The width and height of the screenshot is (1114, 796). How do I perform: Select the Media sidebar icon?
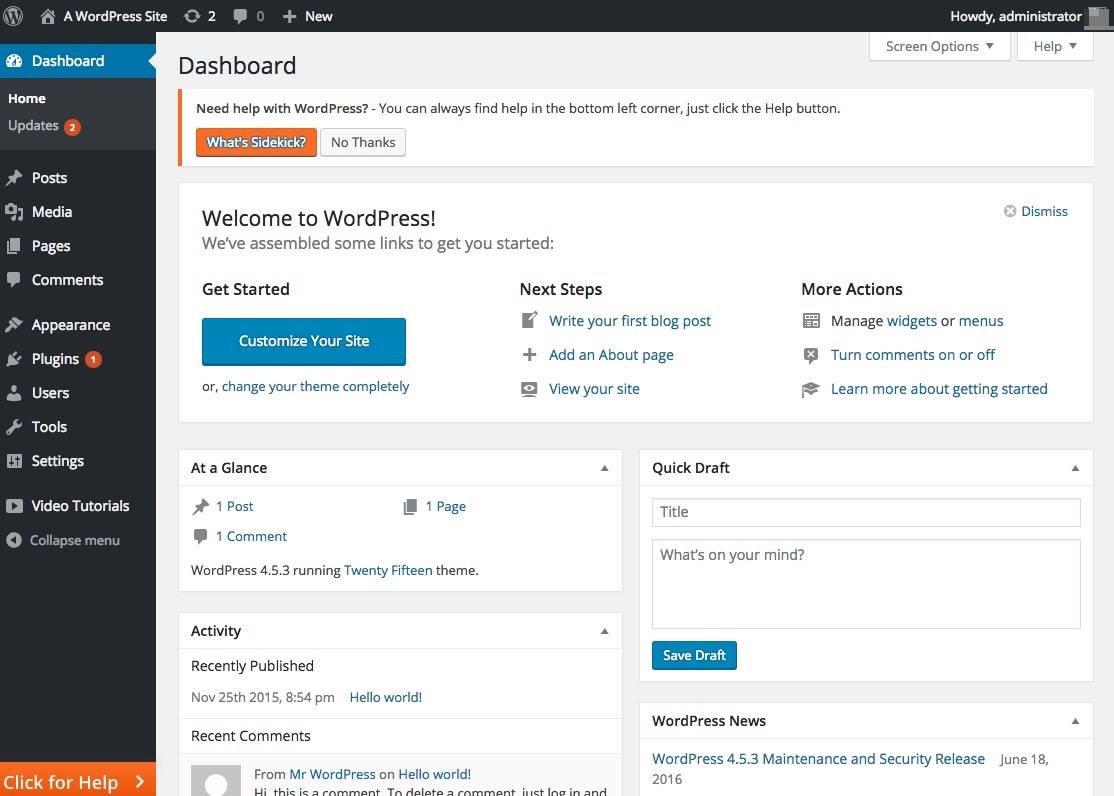[14, 212]
